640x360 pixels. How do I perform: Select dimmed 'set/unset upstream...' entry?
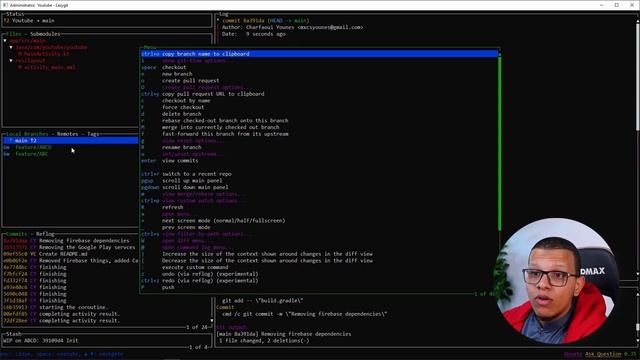tap(193, 154)
